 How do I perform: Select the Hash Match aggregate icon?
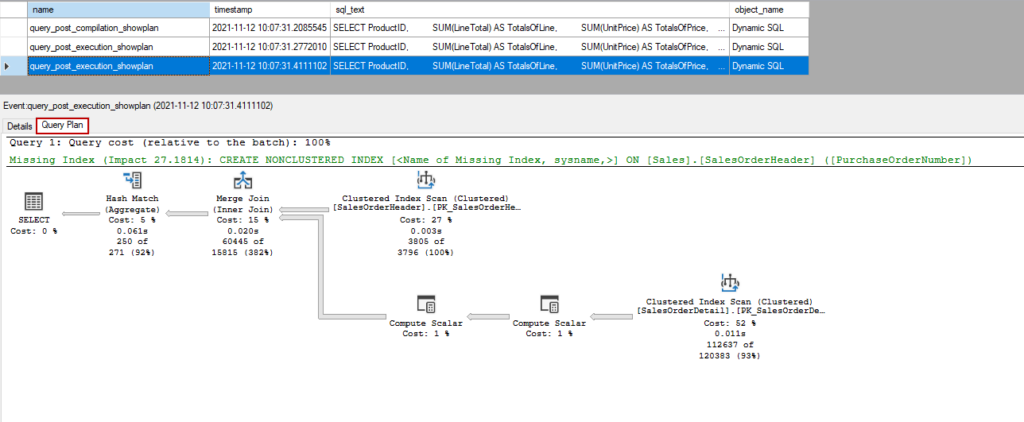tap(132, 181)
